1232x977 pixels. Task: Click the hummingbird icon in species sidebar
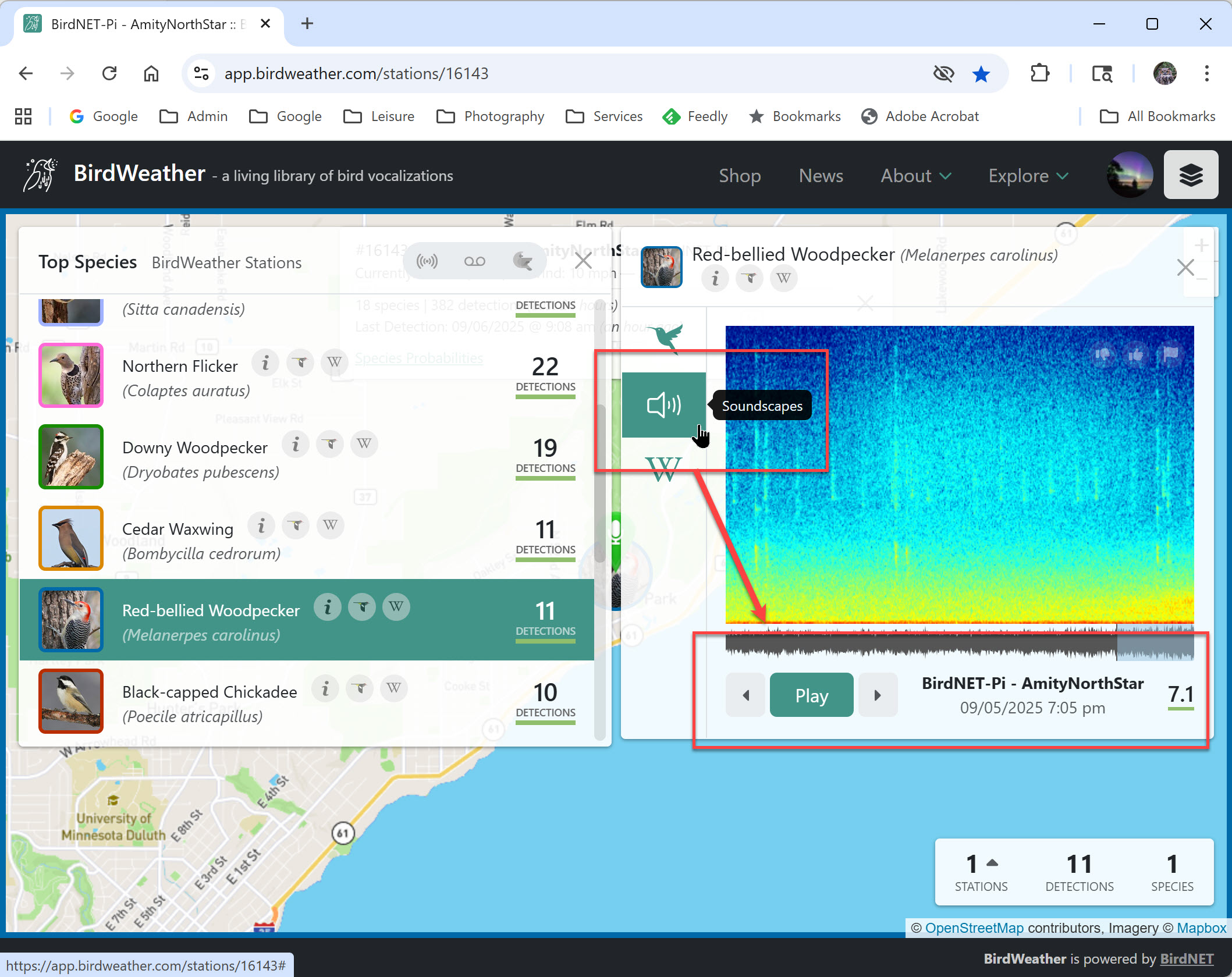[x=665, y=337]
